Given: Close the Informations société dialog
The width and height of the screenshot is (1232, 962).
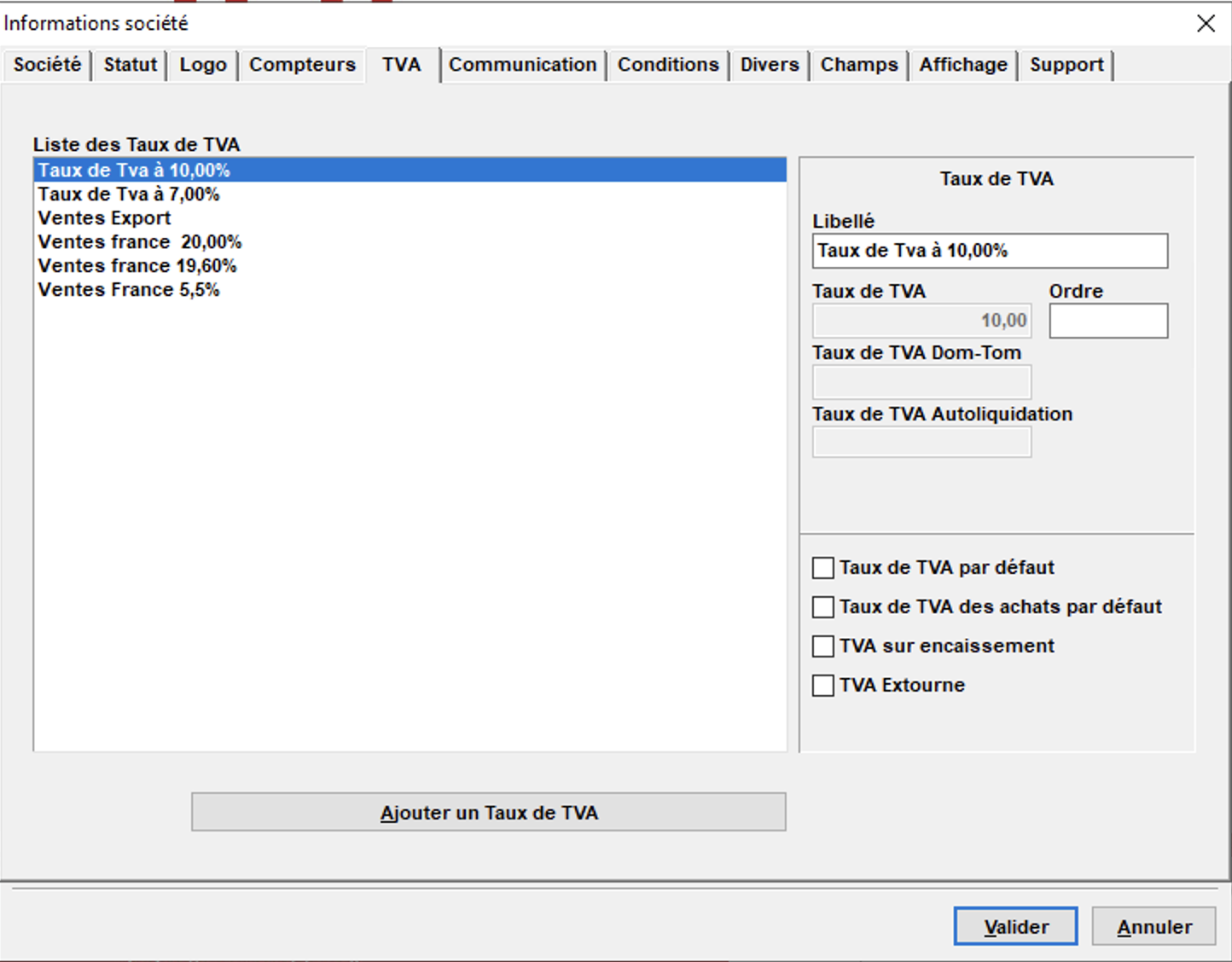Looking at the screenshot, I should 1206,23.
